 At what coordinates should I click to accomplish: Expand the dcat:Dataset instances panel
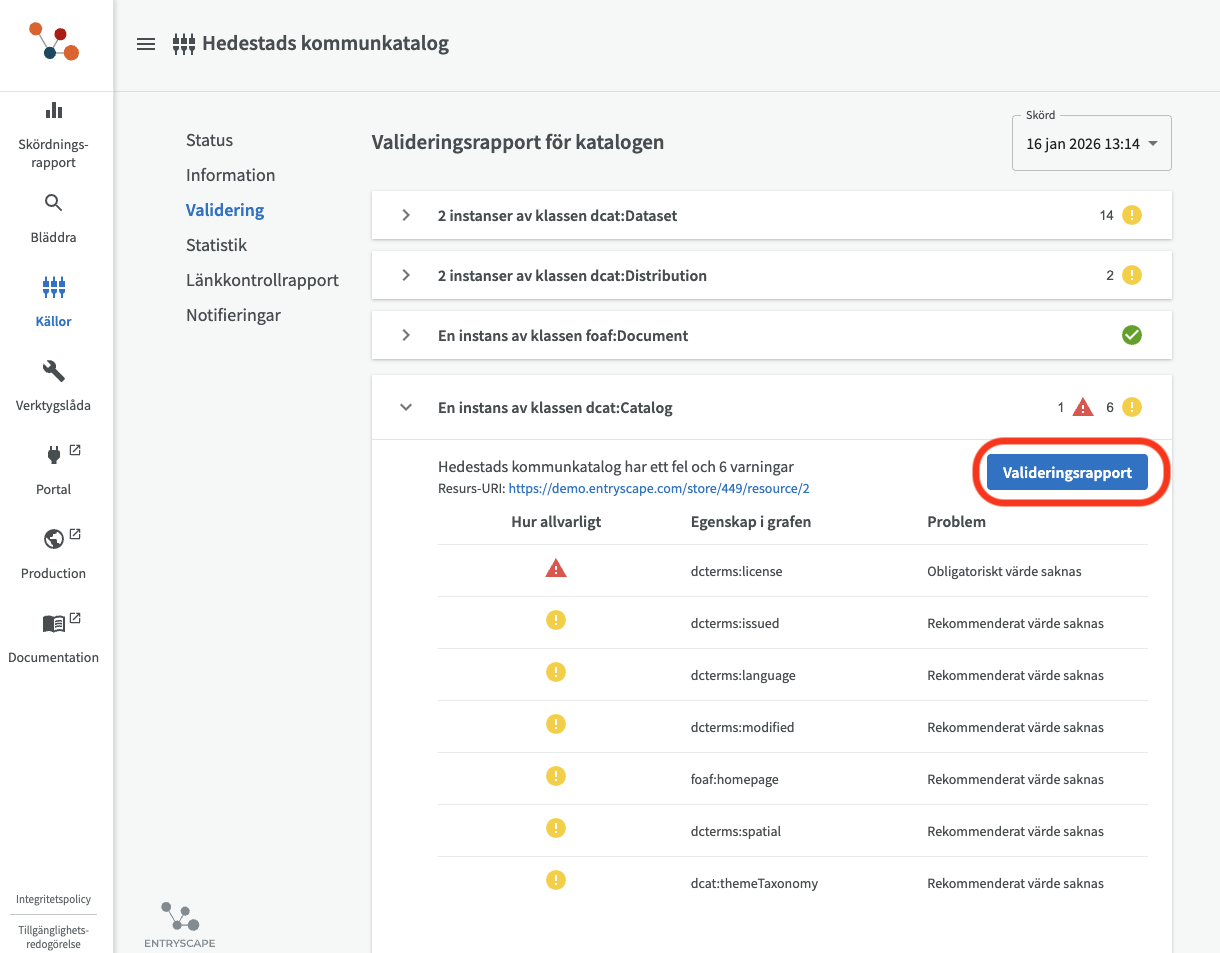click(406, 215)
